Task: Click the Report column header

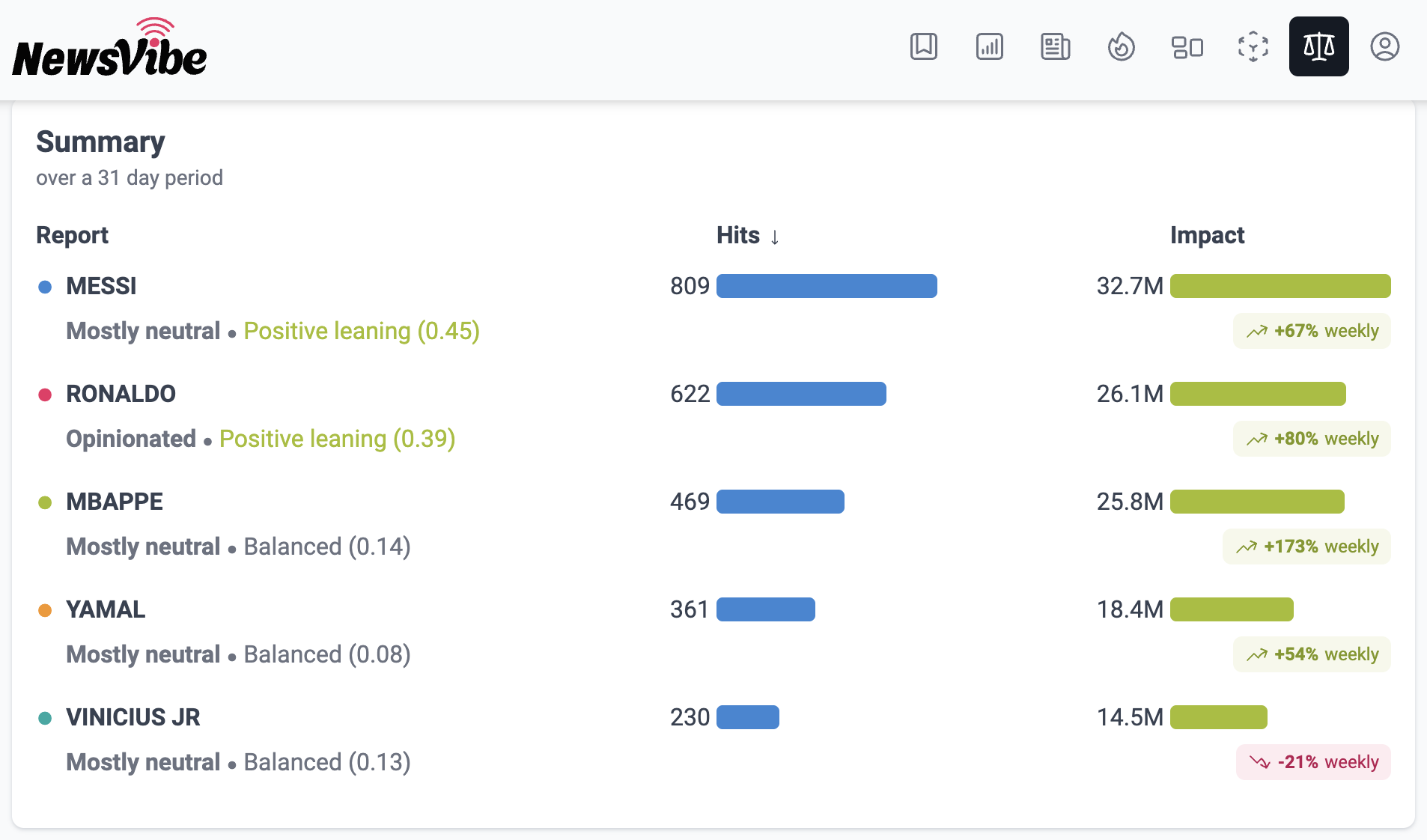Action: coord(72,235)
